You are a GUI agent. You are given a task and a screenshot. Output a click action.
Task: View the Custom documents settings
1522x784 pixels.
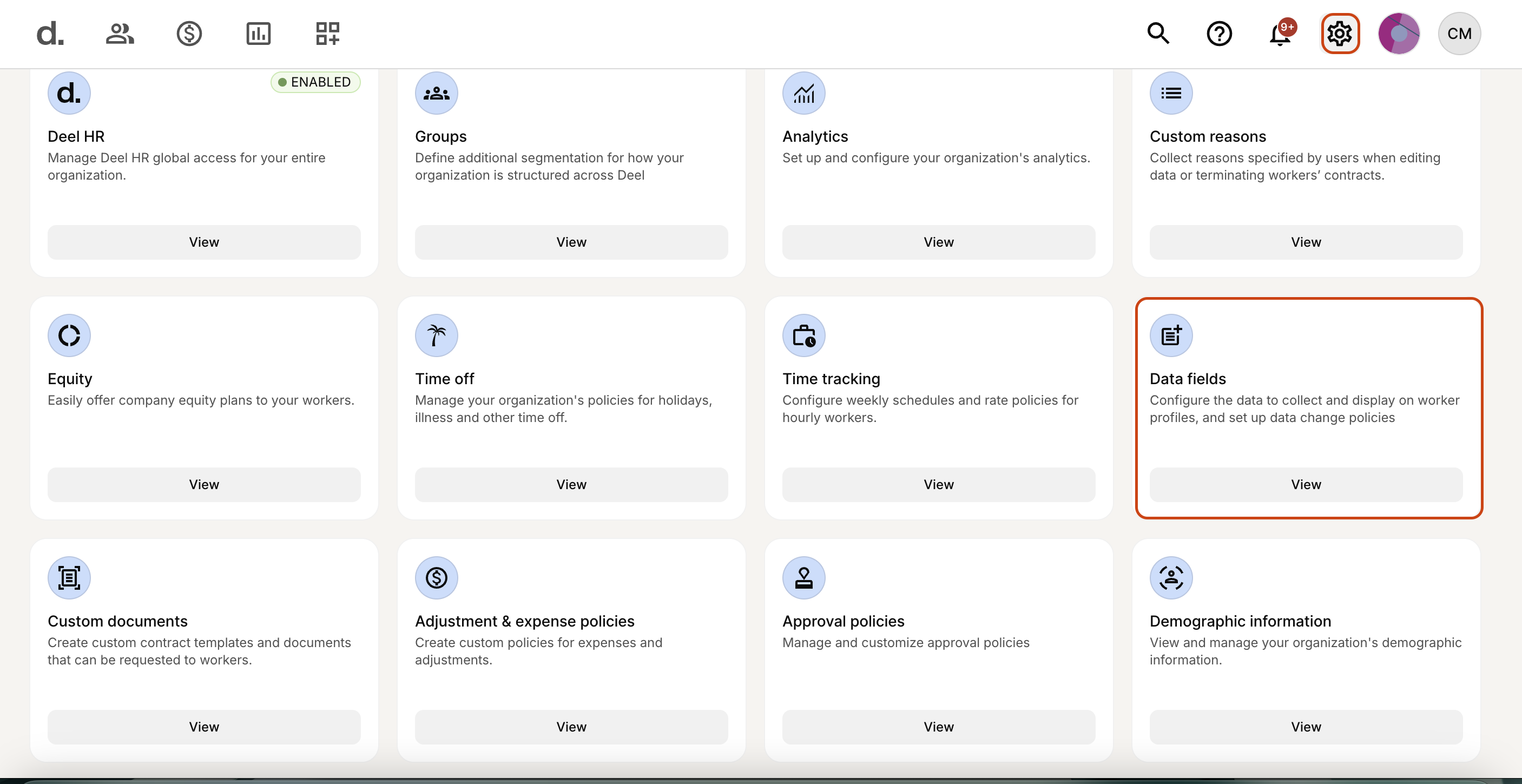pyautogui.click(x=204, y=727)
